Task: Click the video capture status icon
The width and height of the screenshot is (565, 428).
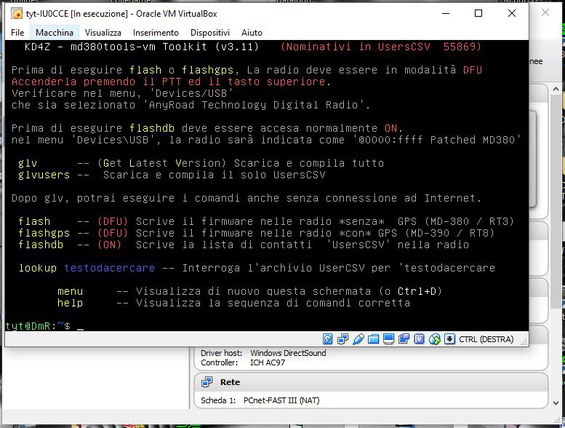Action: 404,339
